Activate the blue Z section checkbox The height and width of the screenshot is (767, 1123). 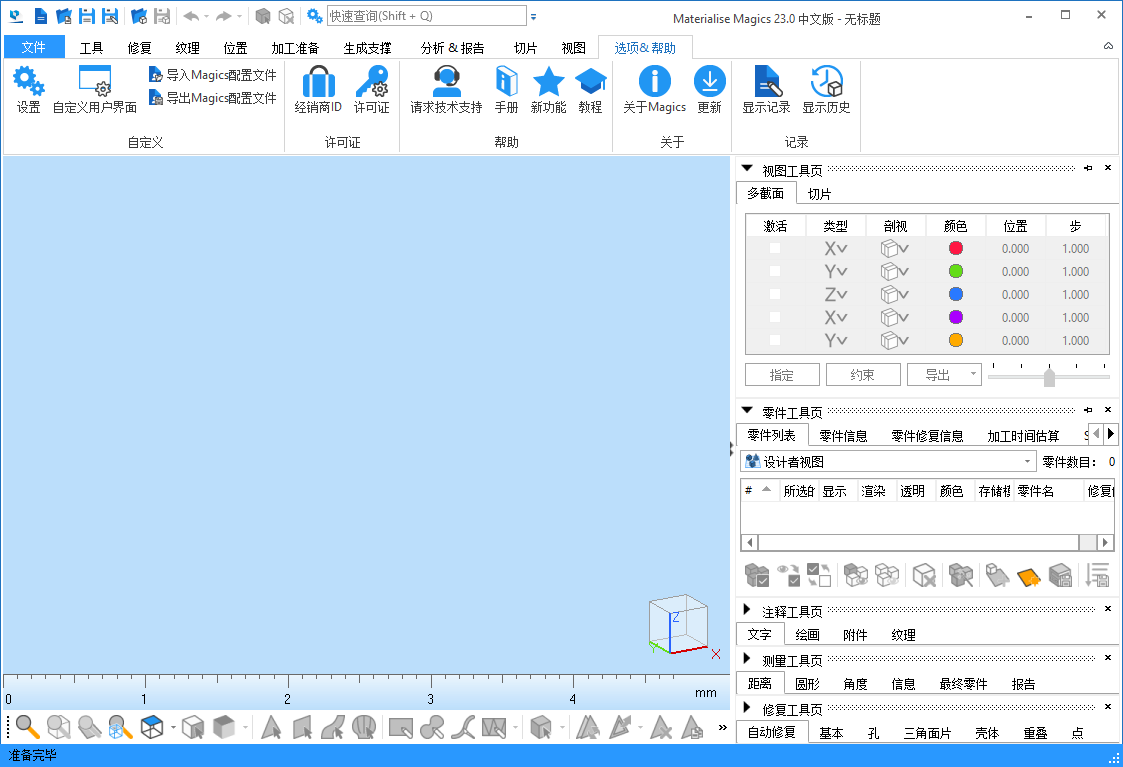click(x=774, y=294)
